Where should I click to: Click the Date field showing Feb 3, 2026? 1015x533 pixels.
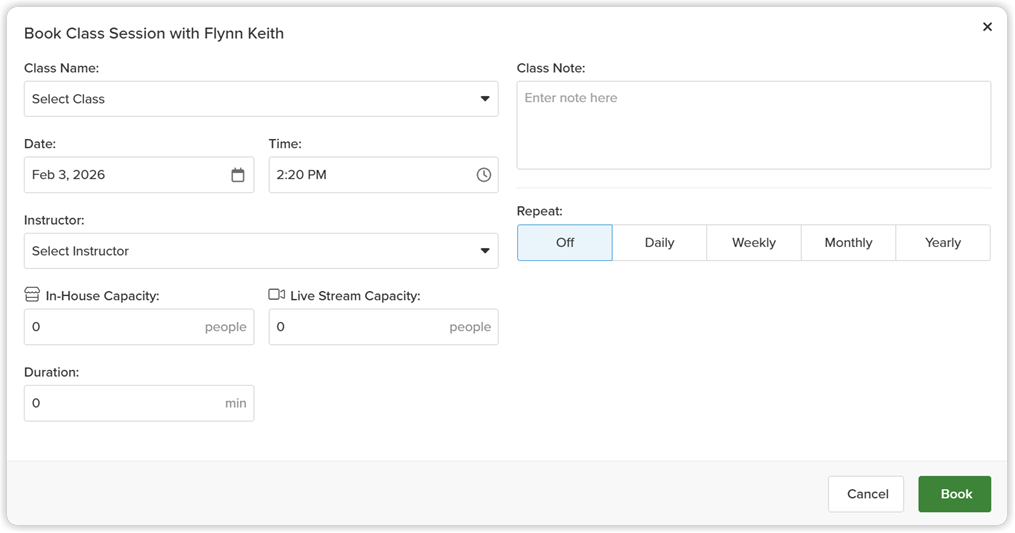point(139,175)
